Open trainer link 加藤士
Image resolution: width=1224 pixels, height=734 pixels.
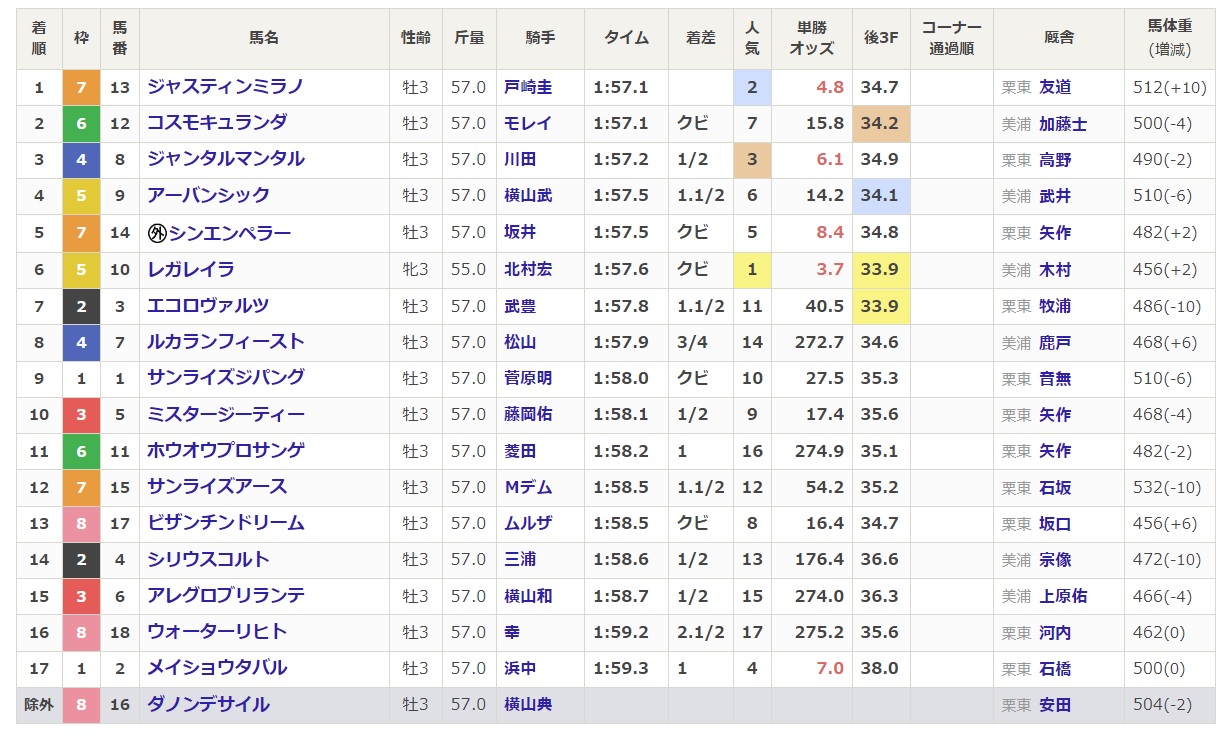point(1063,124)
